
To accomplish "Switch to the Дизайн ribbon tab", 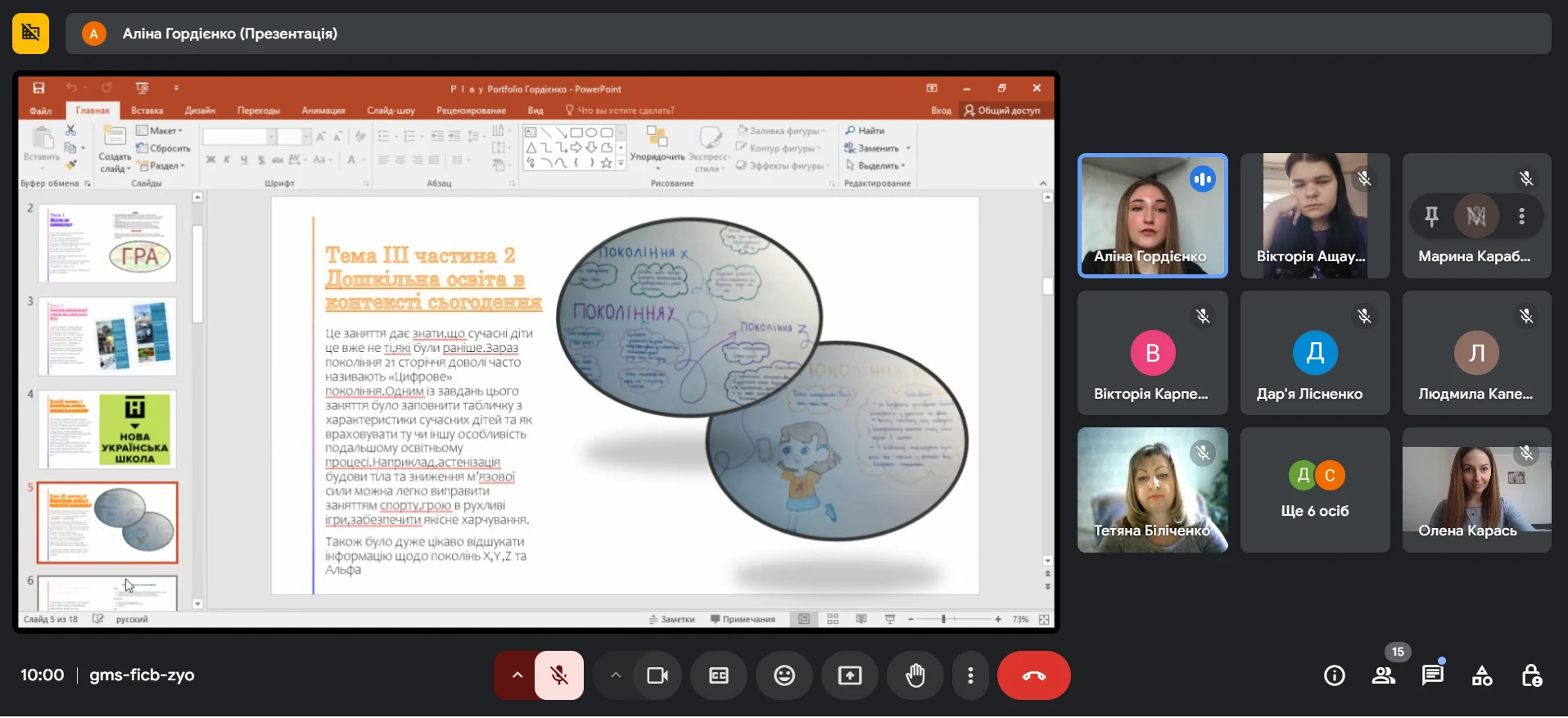I will (200, 111).
